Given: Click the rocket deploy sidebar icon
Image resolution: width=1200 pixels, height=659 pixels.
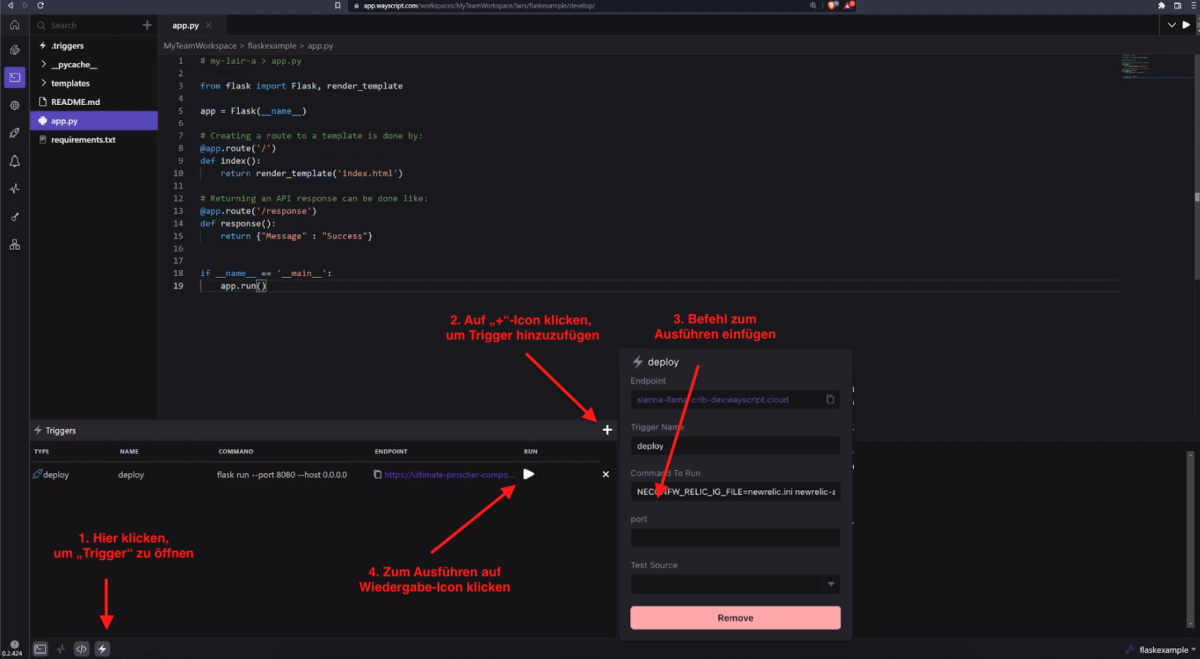Looking at the screenshot, I should [14, 133].
